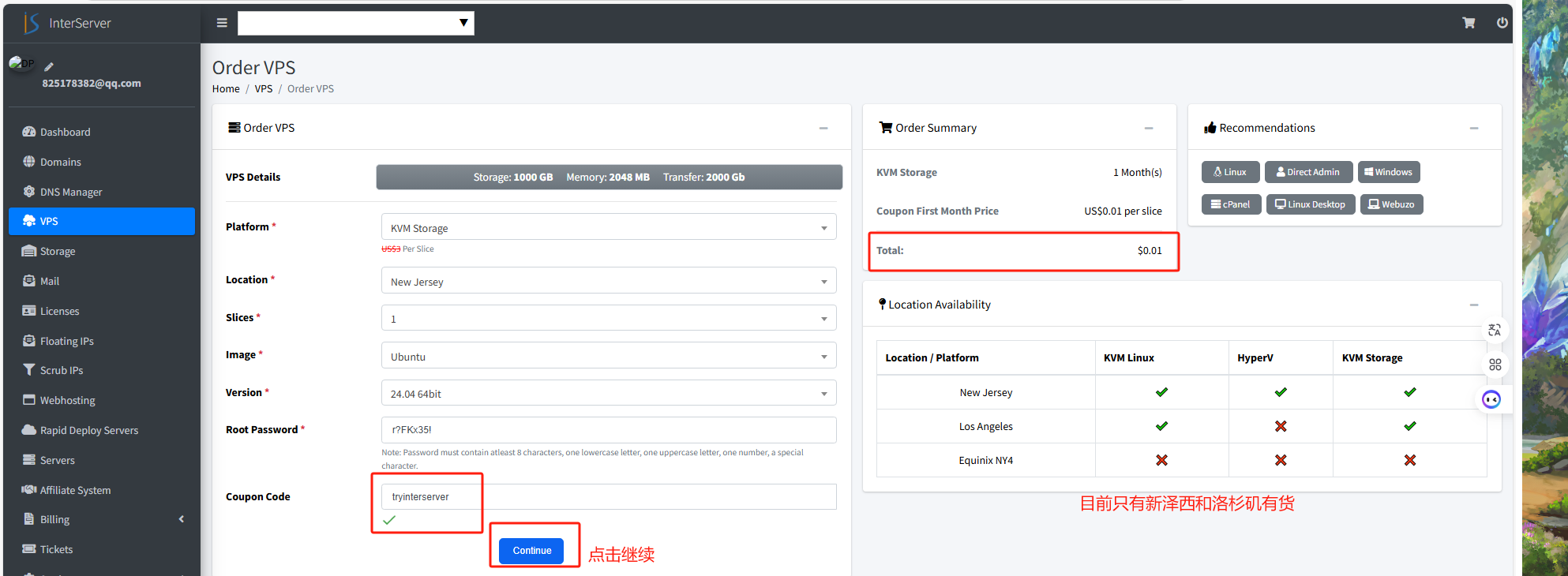Choose the cPanel recommendation button
1568x576 pixels.
coord(1231,204)
